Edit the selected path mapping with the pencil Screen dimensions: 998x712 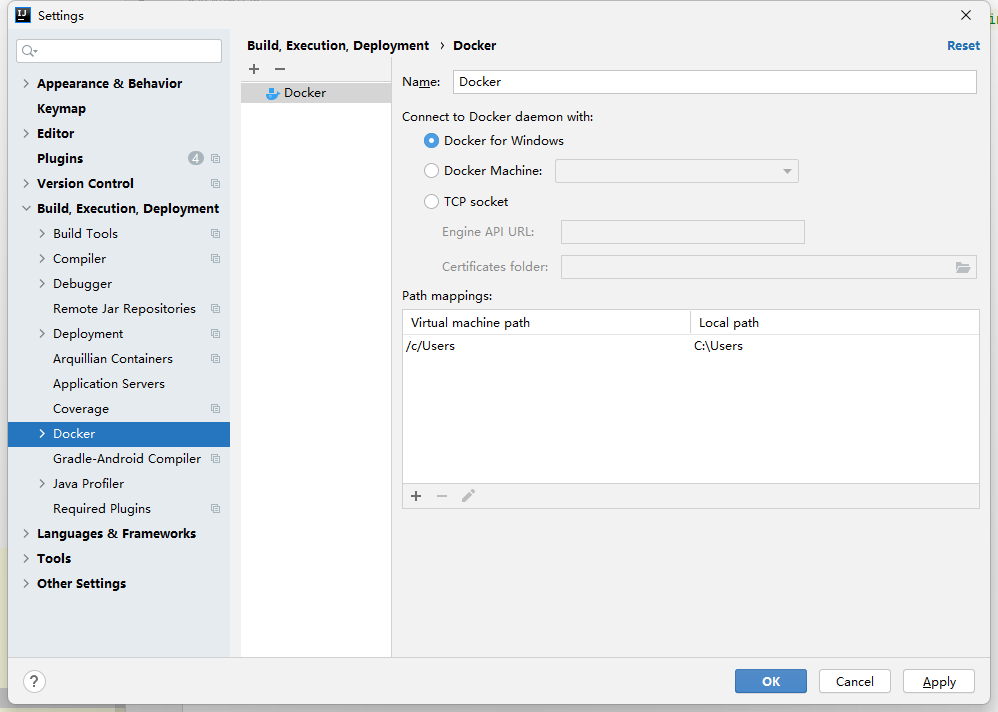point(468,496)
